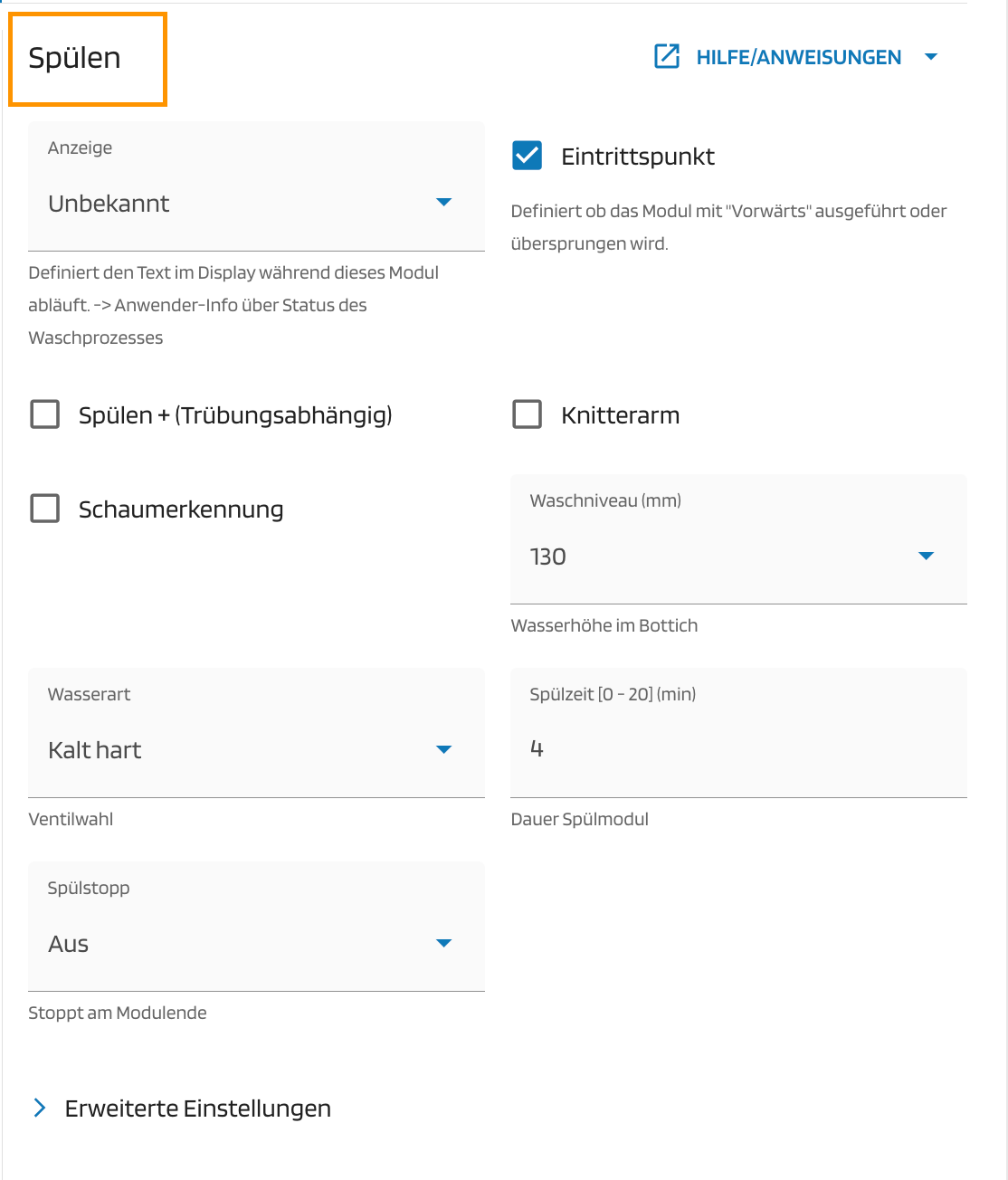Image resolution: width=1008 pixels, height=1180 pixels.
Task: Select the Spülen module heading
Action: (75, 58)
